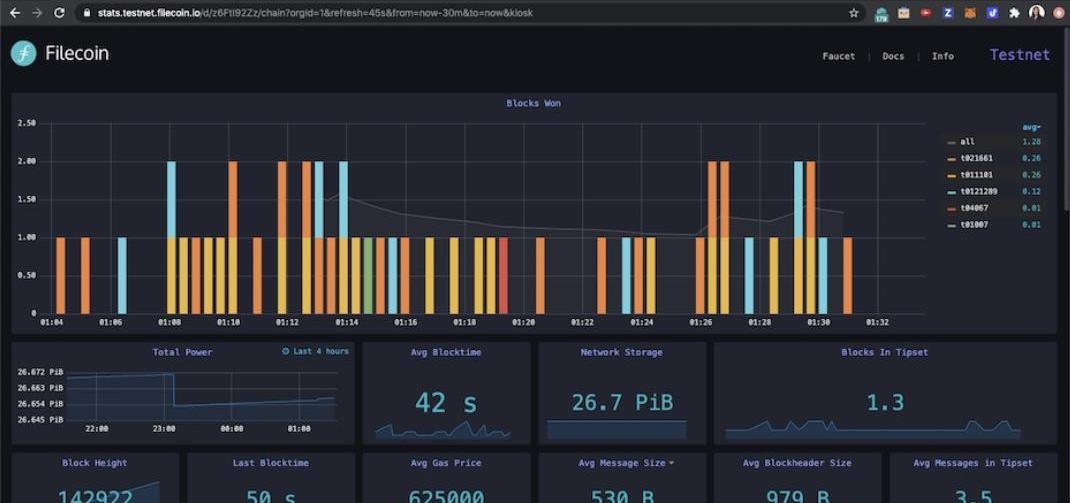This screenshot has width=1070, height=503.
Task: Go back using the browser back arrow
Action: (x=14, y=13)
